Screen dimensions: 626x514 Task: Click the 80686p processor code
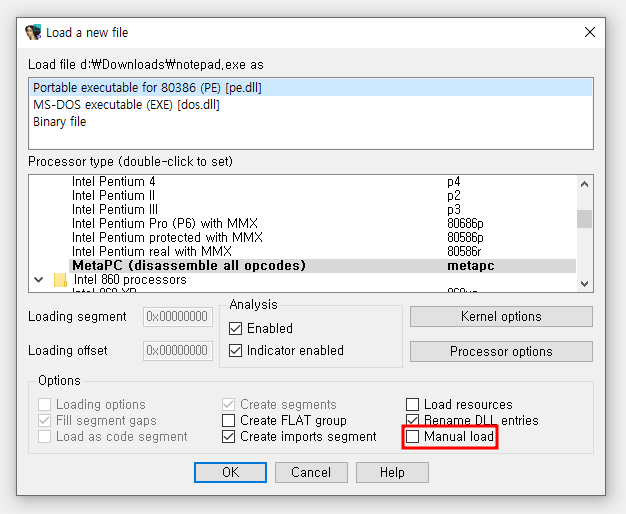point(465,223)
